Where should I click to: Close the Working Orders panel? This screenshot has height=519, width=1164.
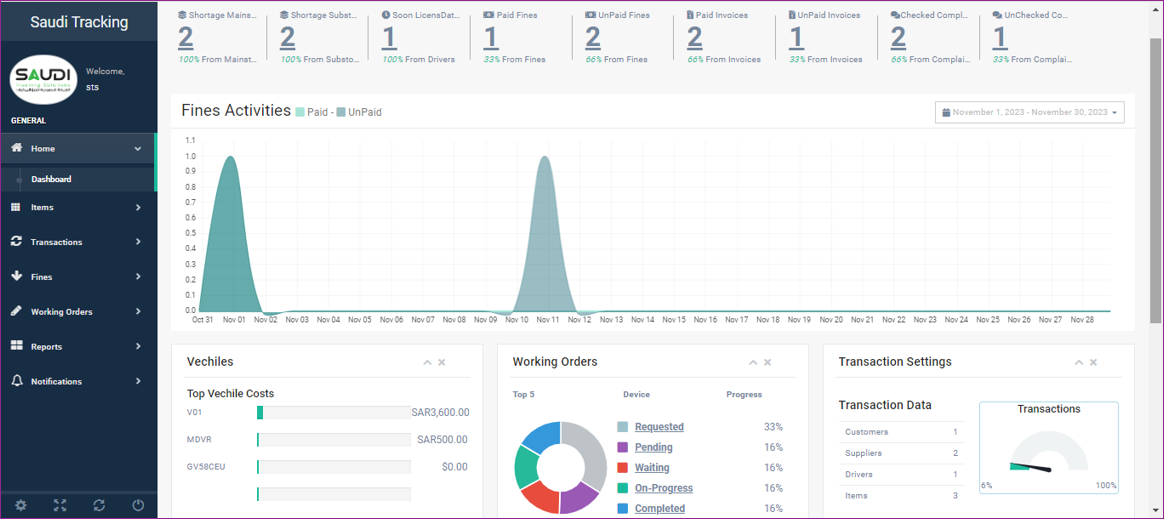click(768, 362)
